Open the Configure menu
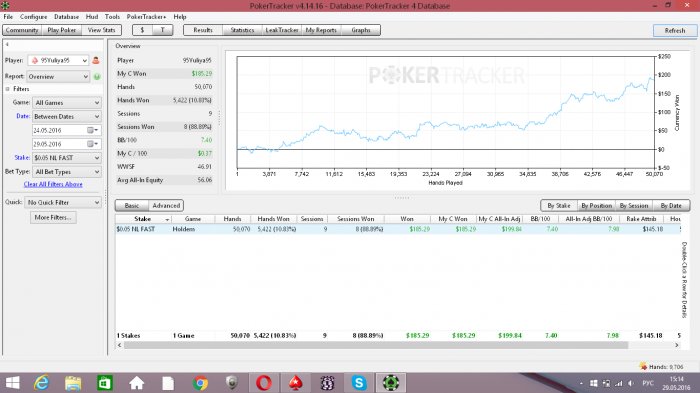This screenshot has height=393, width=700. point(33,17)
